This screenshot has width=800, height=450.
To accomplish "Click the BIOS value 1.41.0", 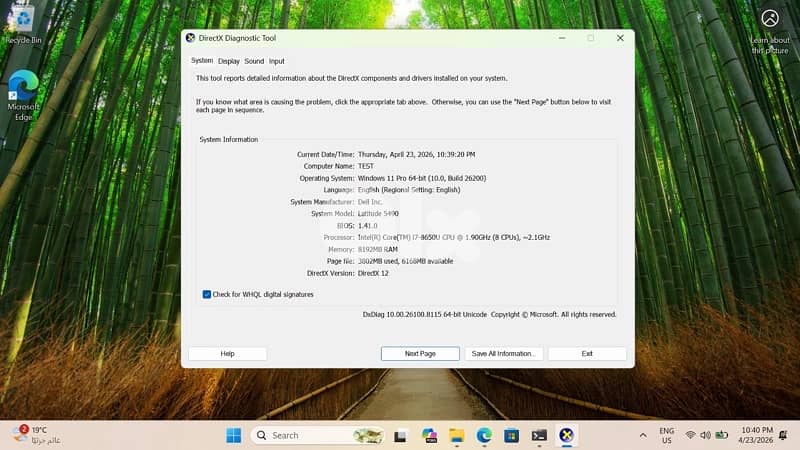I will (368, 226).
